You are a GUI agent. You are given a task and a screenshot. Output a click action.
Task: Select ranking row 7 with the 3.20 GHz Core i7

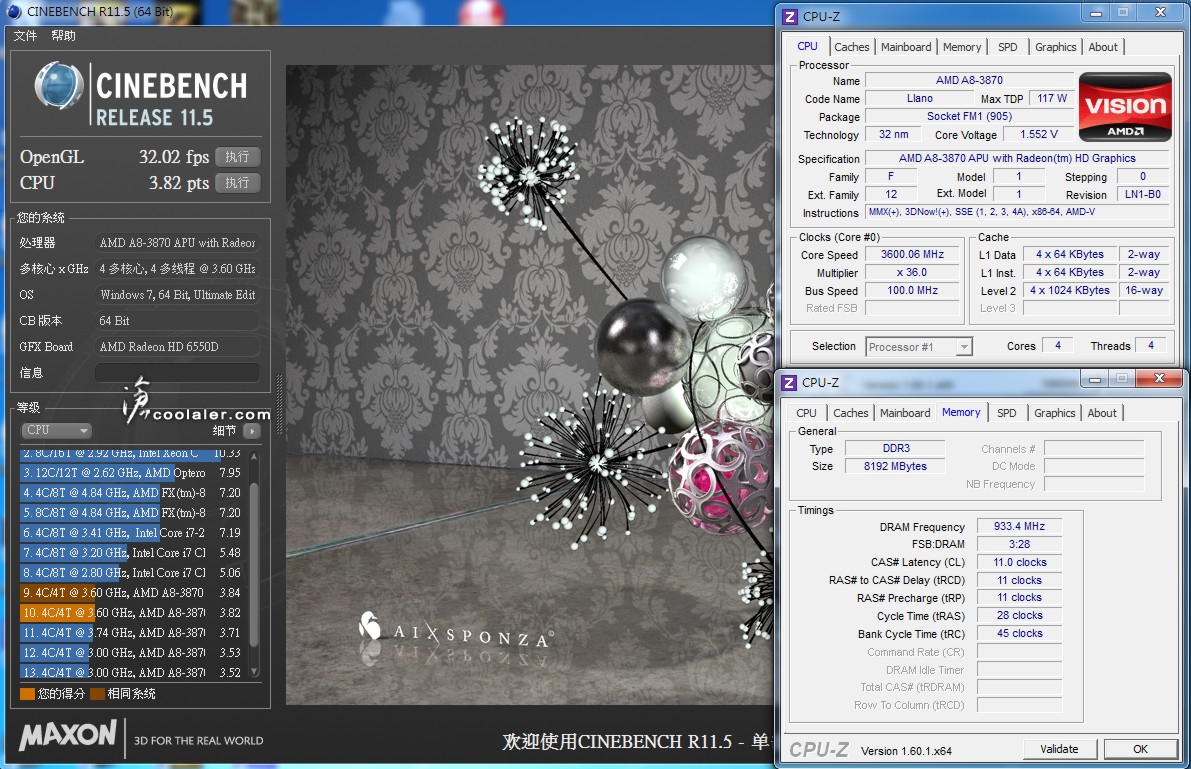(132, 552)
